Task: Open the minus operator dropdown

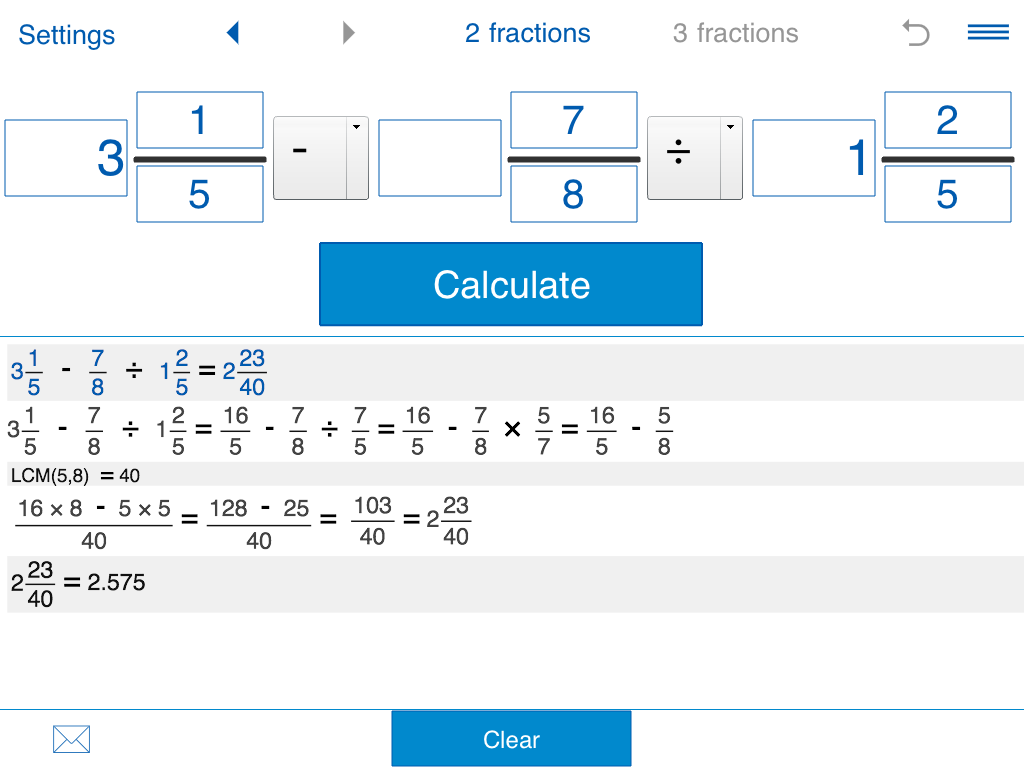Action: (320, 158)
